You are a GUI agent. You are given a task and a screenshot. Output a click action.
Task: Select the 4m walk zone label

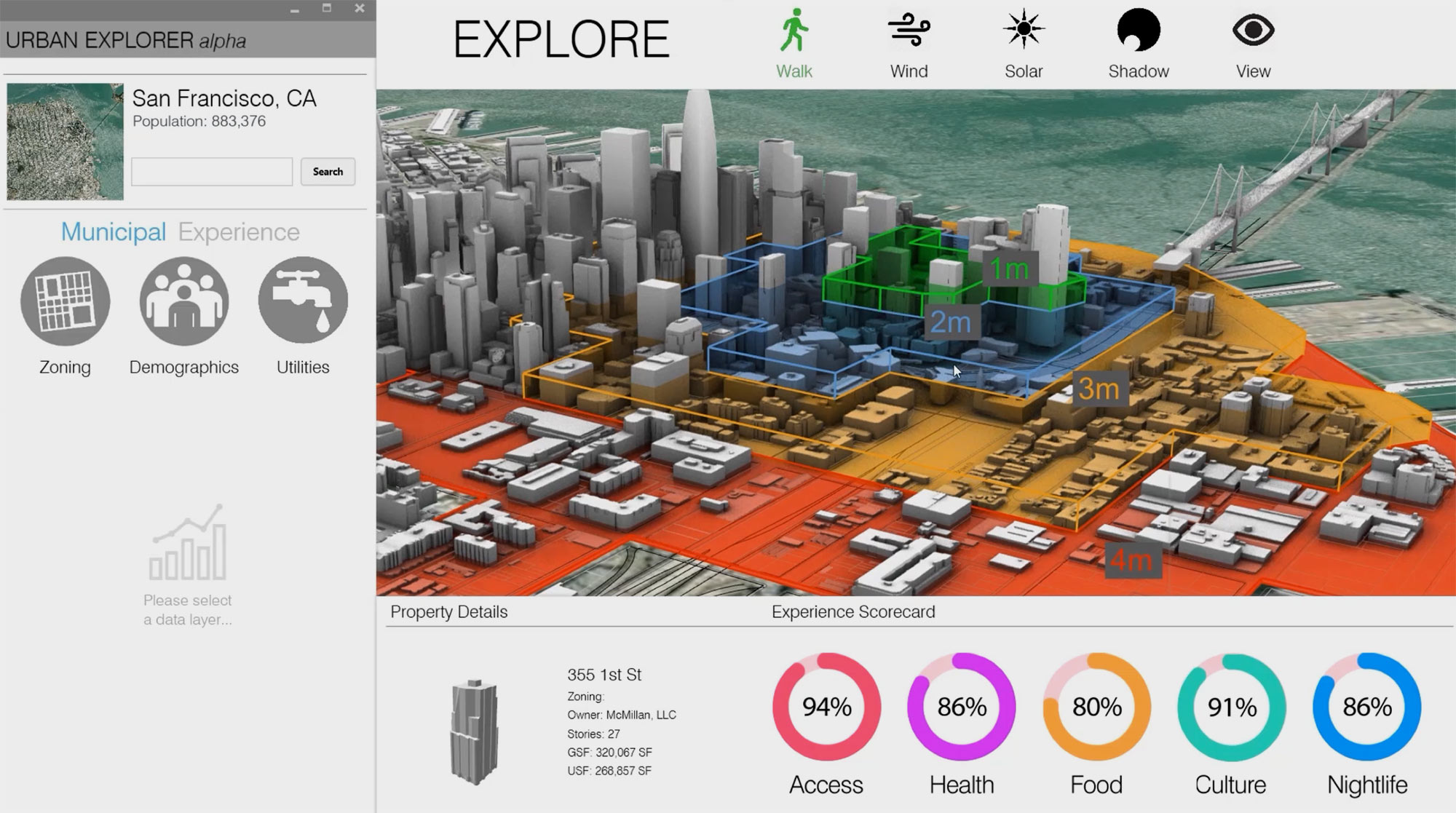1132,560
